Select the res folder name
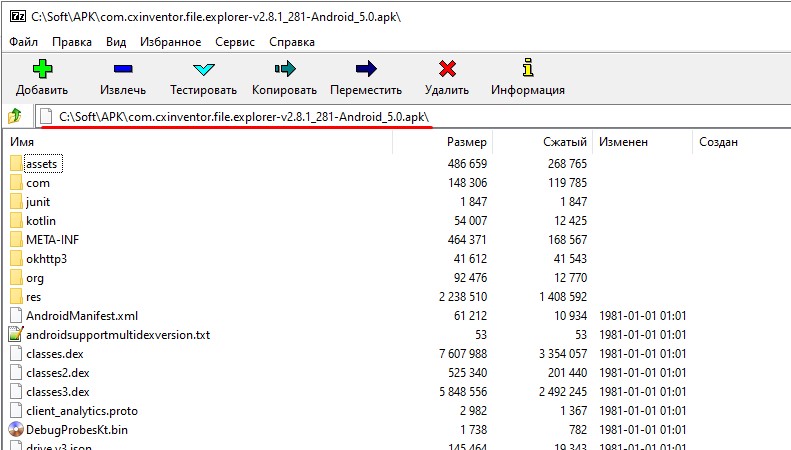 34,297
